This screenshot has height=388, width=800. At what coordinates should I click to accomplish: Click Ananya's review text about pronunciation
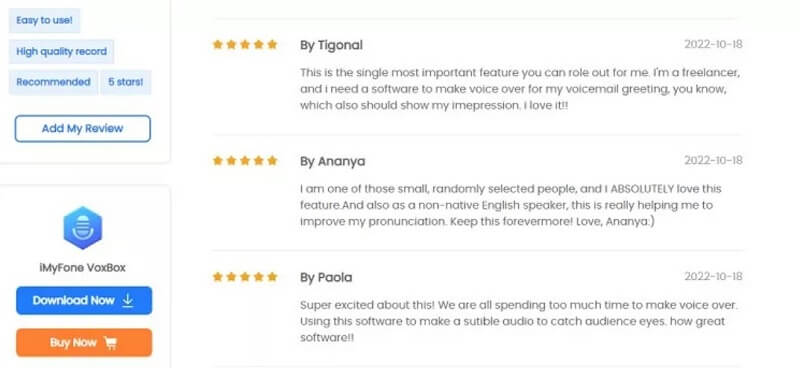click(511, 205)
